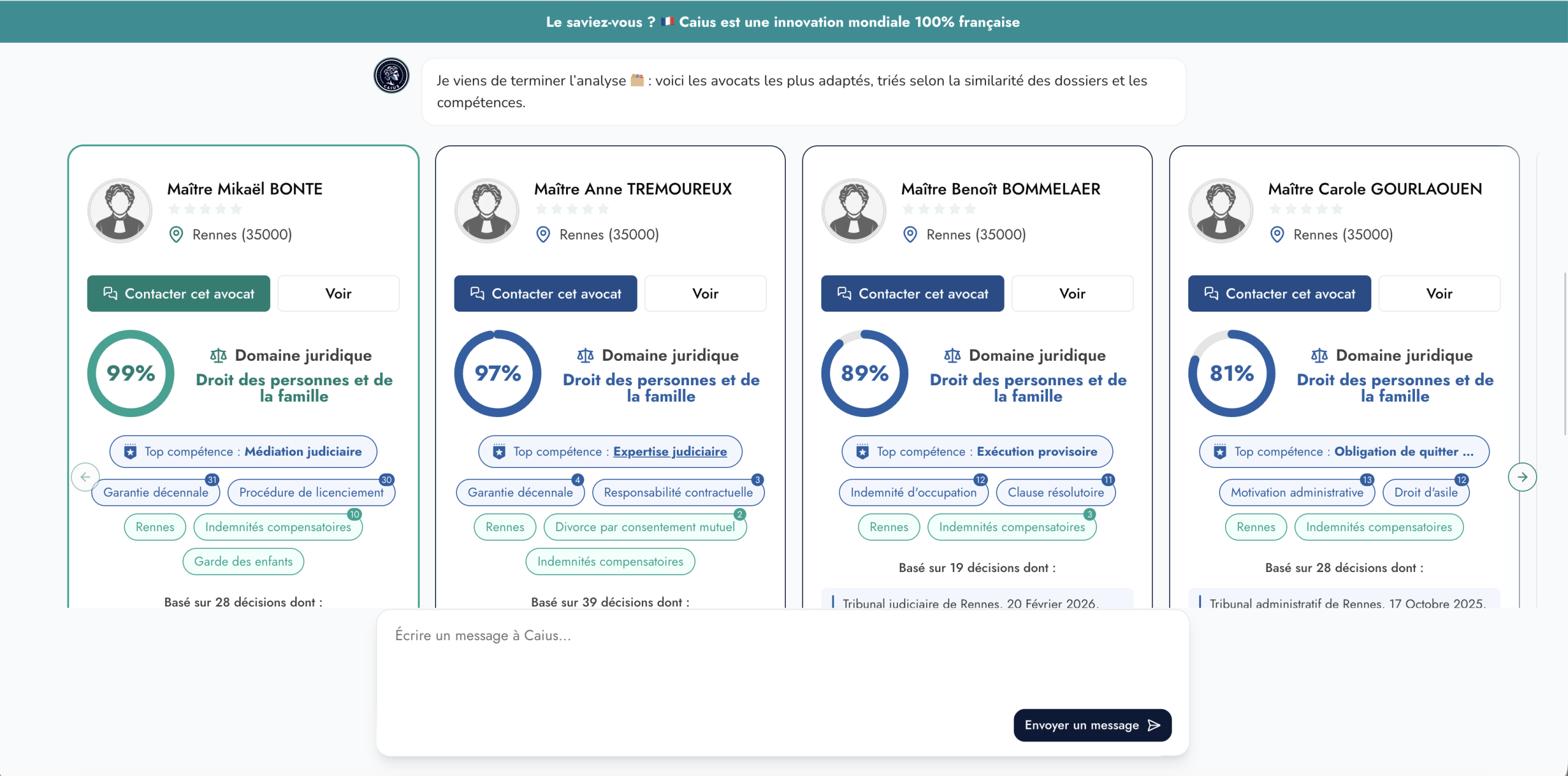Viewport: 1568px width, 776px height.
Task: Click Anne TREMOUREUX's location pin icon
Action: coord(543,235)
